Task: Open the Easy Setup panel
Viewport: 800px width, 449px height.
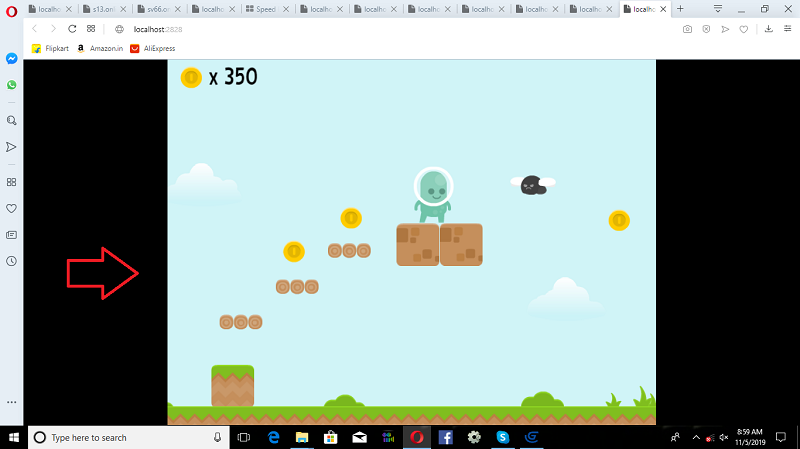Action: coord(788,29)
